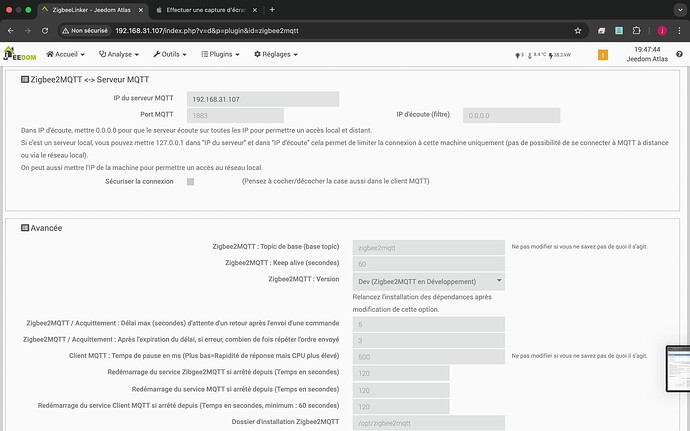Click the Dossier d'installation Zigbee2MQTT field
This screenshot has height=431, width=690.
pyautogui.click(x=429, y=423)
